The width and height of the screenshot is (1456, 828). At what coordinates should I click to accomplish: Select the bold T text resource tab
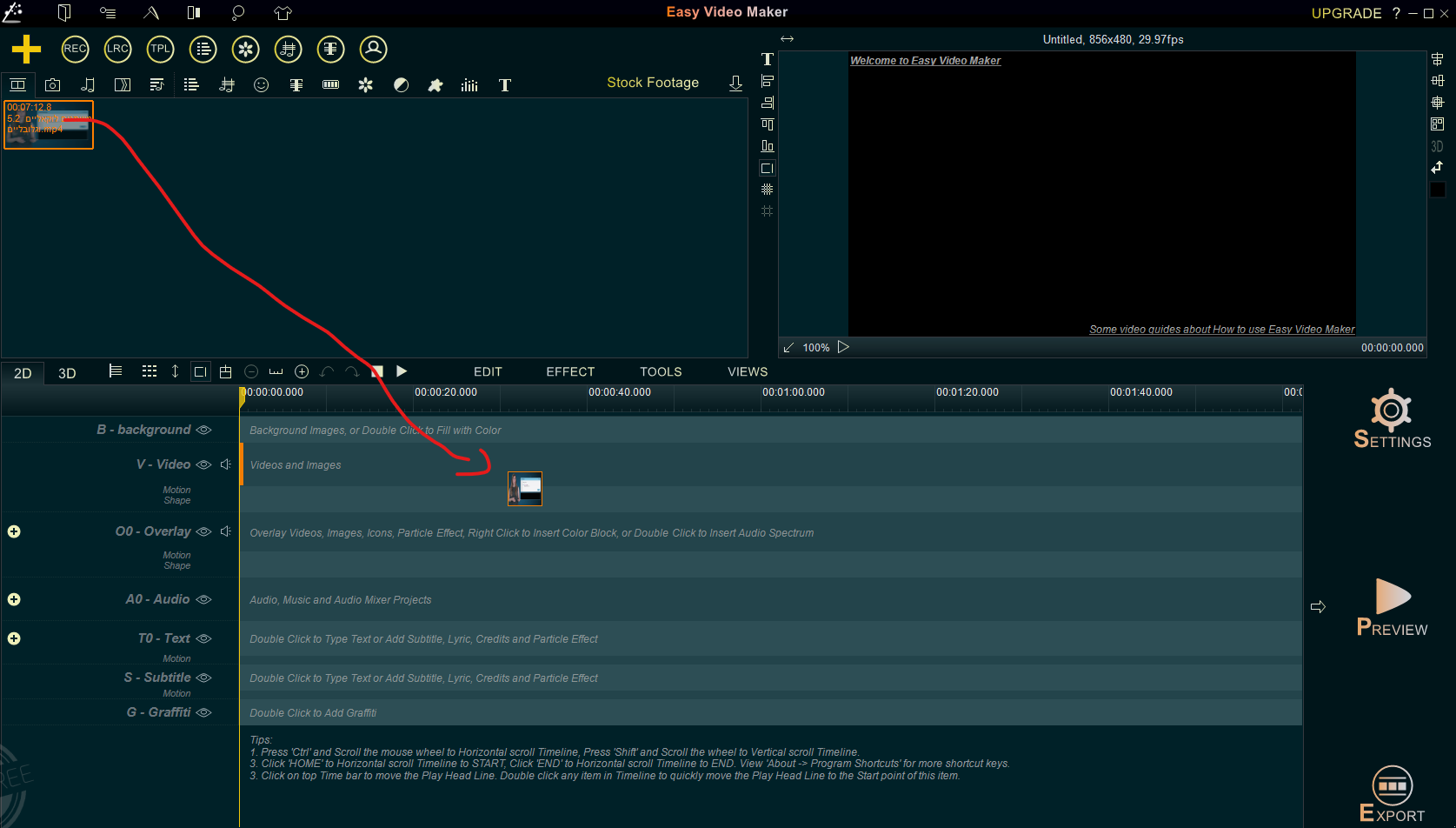click(505, 84)
